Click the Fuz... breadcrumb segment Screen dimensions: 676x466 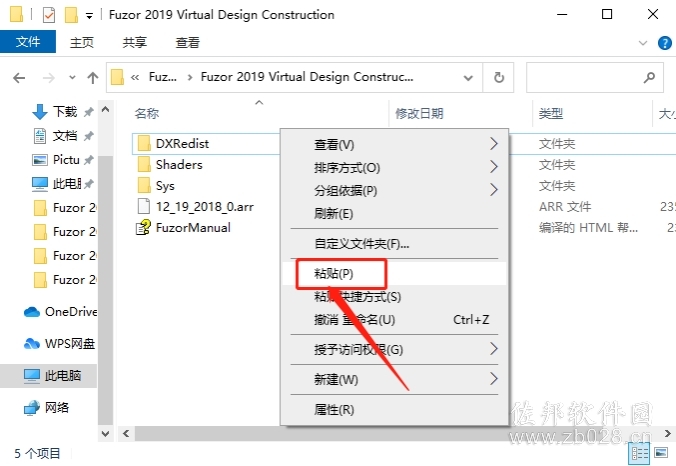point(163,77)
